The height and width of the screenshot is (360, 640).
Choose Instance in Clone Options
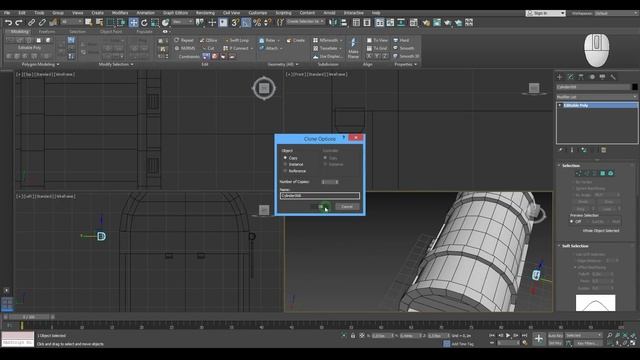pyautogui.click(x=293, y=164)
